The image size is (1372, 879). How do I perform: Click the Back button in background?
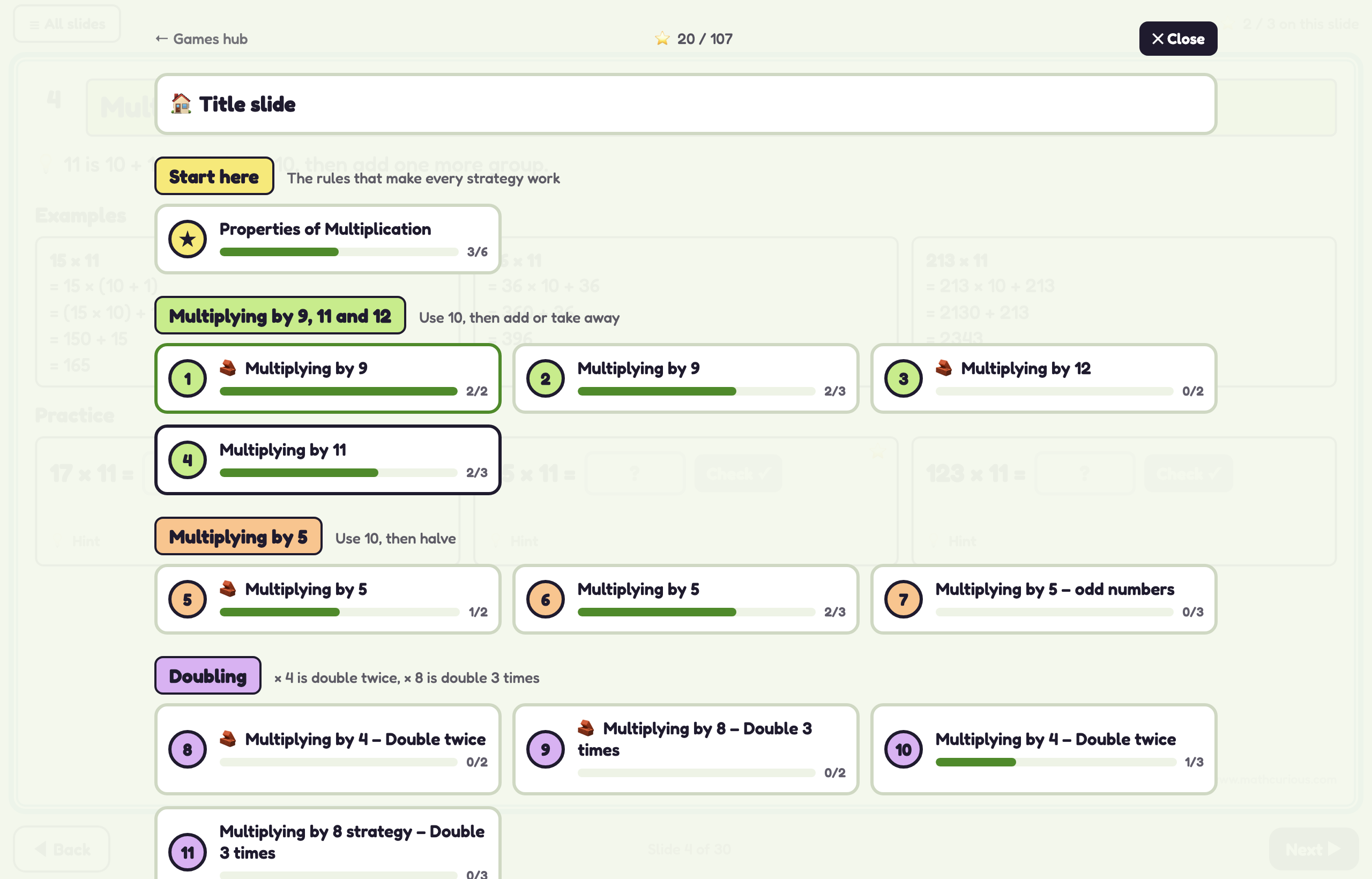pos(62,850)
